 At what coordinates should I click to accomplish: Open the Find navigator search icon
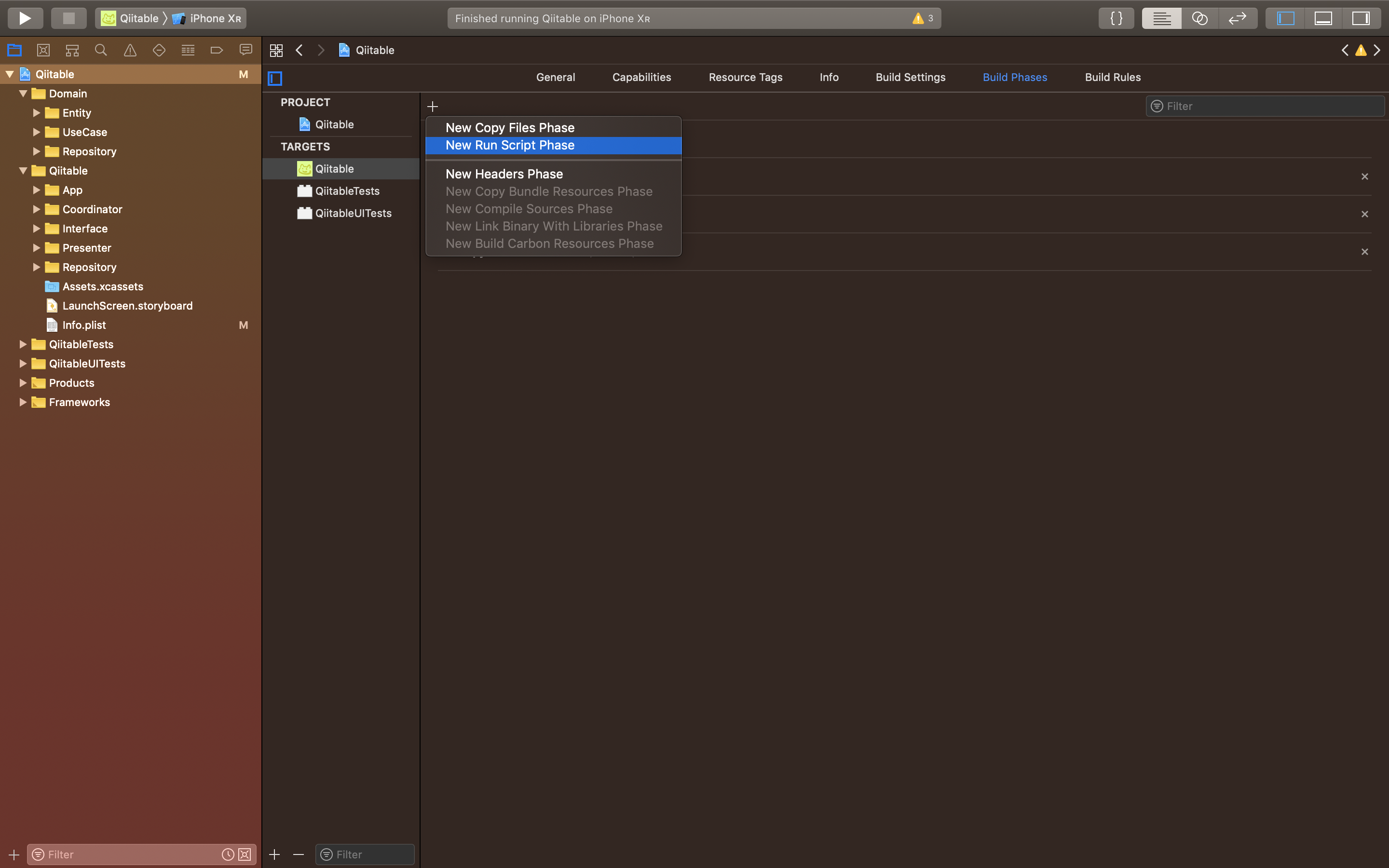pyautogui.click(x=101, y=51)
